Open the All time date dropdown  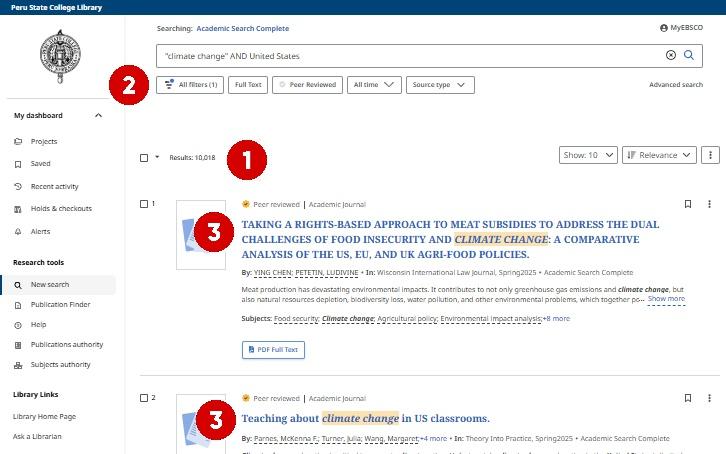coord(374,85)
